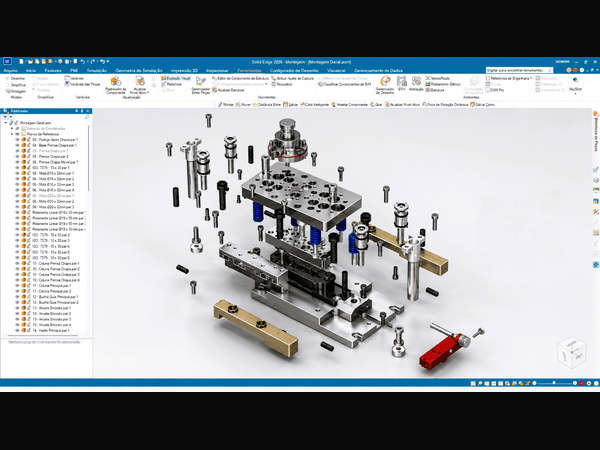The image size is (600, 450).
Task: Click the command bar Atualizar Nível Ativo button
Action: [403, 104]
